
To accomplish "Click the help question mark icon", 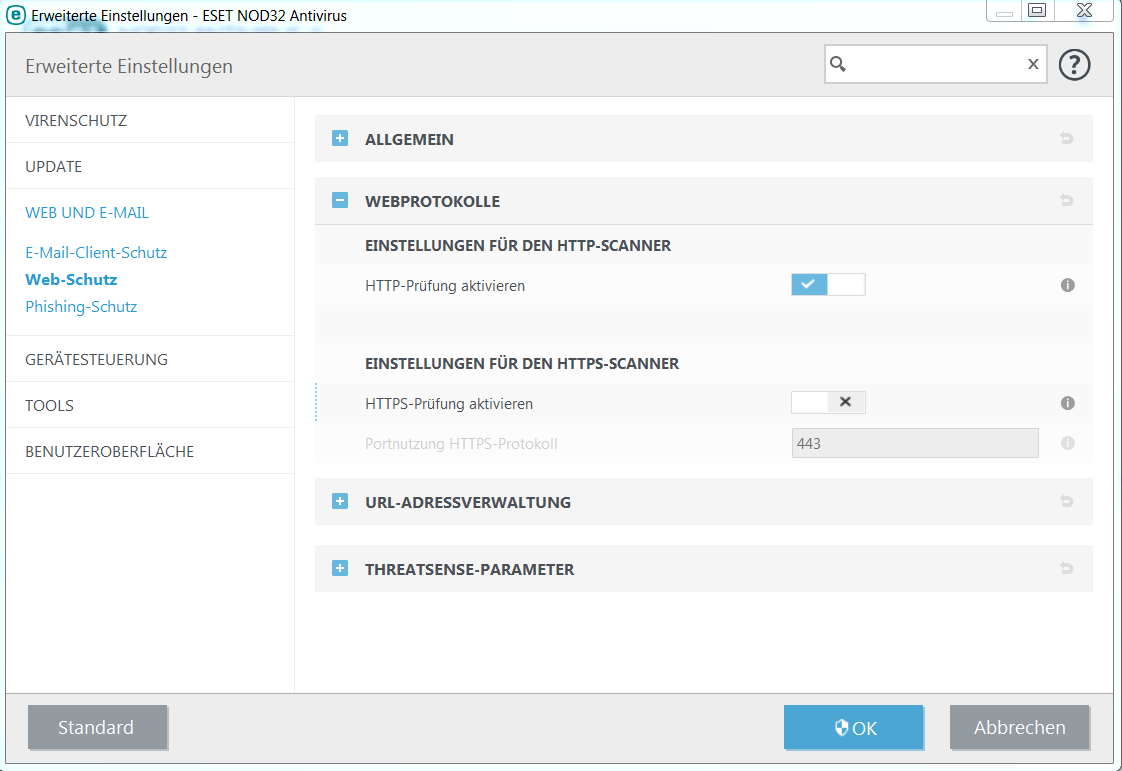I will (x=1074, y=65).
